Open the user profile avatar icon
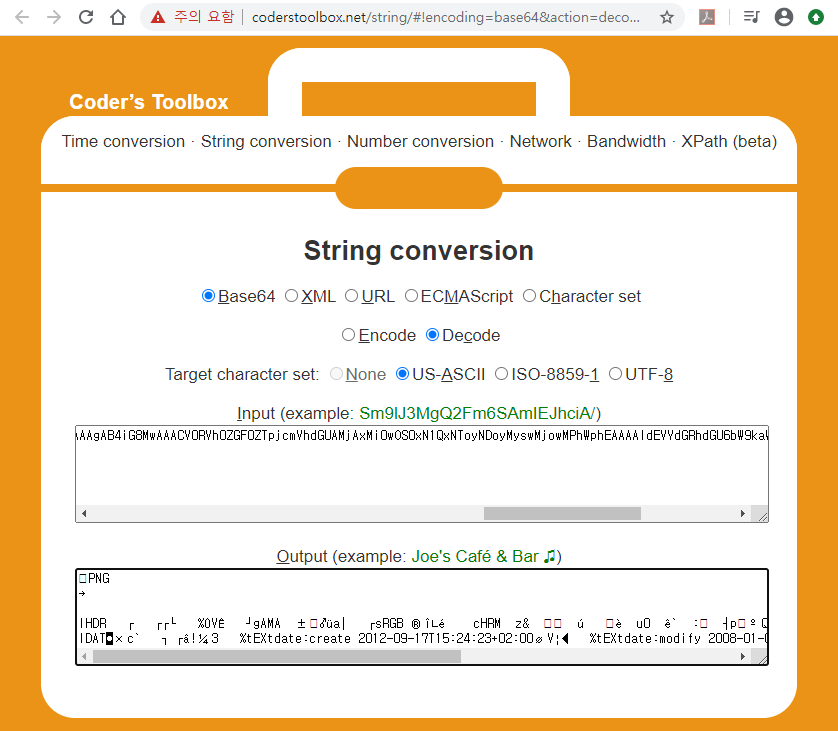Screen dimensions: 838x731 point(783,17)
